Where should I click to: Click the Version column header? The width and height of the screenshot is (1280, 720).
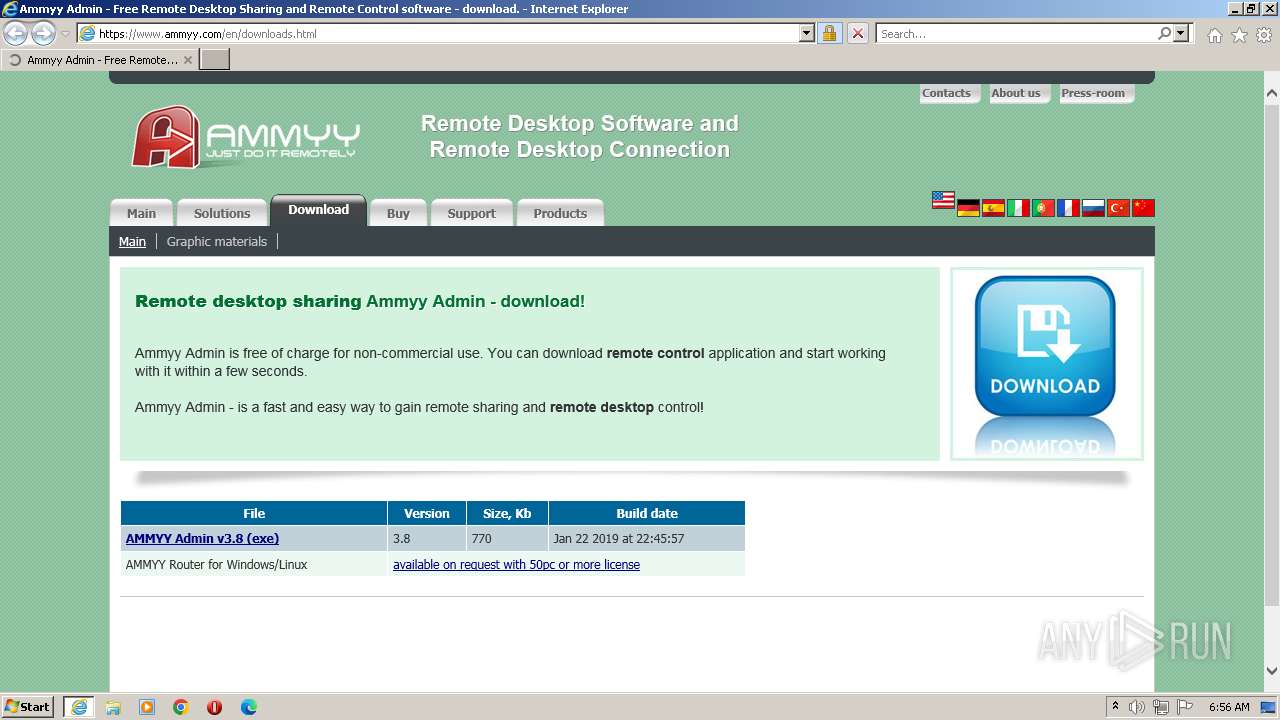(x=427, y=513)
